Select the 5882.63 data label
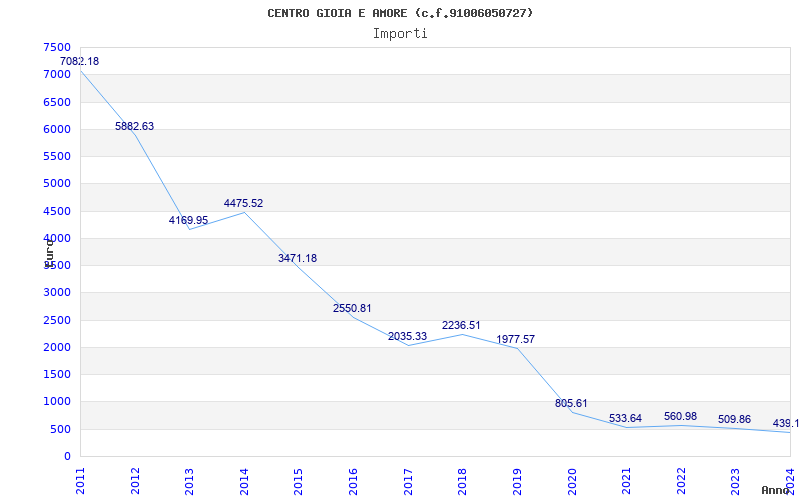The width and height of the screenshot is (800, 500). (134, 127)
